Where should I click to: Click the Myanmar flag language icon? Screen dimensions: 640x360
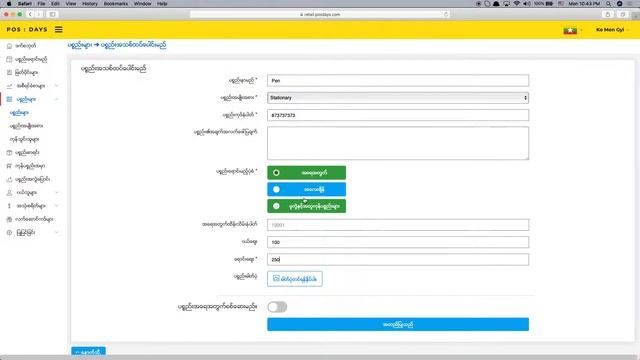tap(570, 30)
